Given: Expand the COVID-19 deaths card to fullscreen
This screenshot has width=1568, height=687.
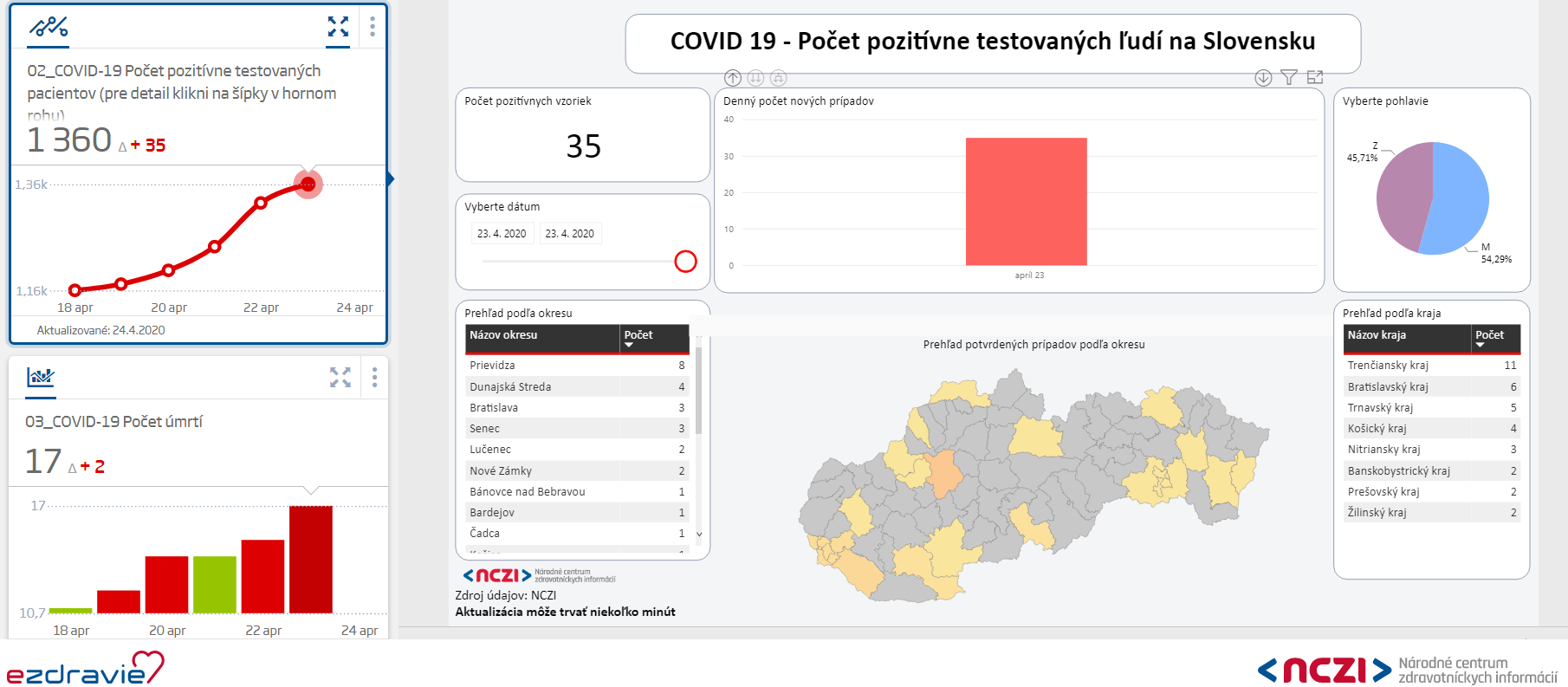Looking at the screenshot, I should click(340, 377).
